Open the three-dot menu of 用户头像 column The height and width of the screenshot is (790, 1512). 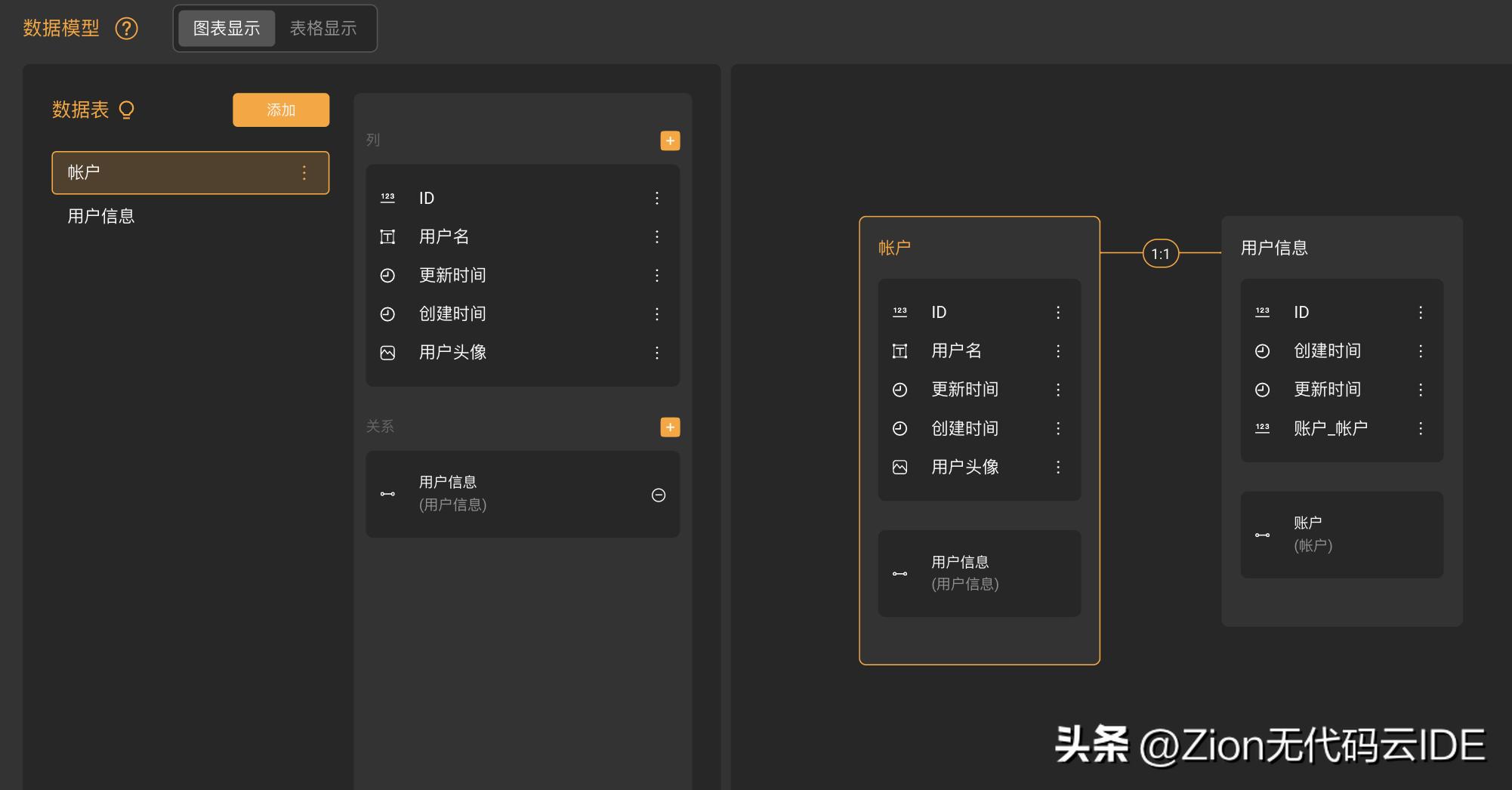(x=657, y=352)
